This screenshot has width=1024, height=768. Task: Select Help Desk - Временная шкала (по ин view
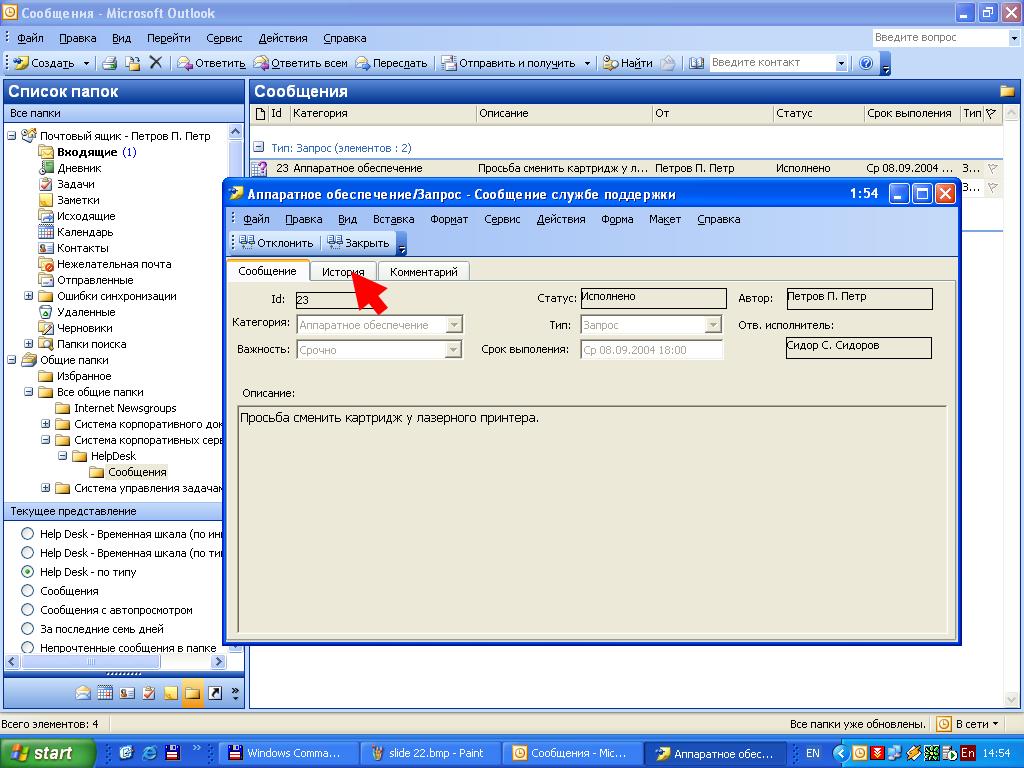point(27,534)
